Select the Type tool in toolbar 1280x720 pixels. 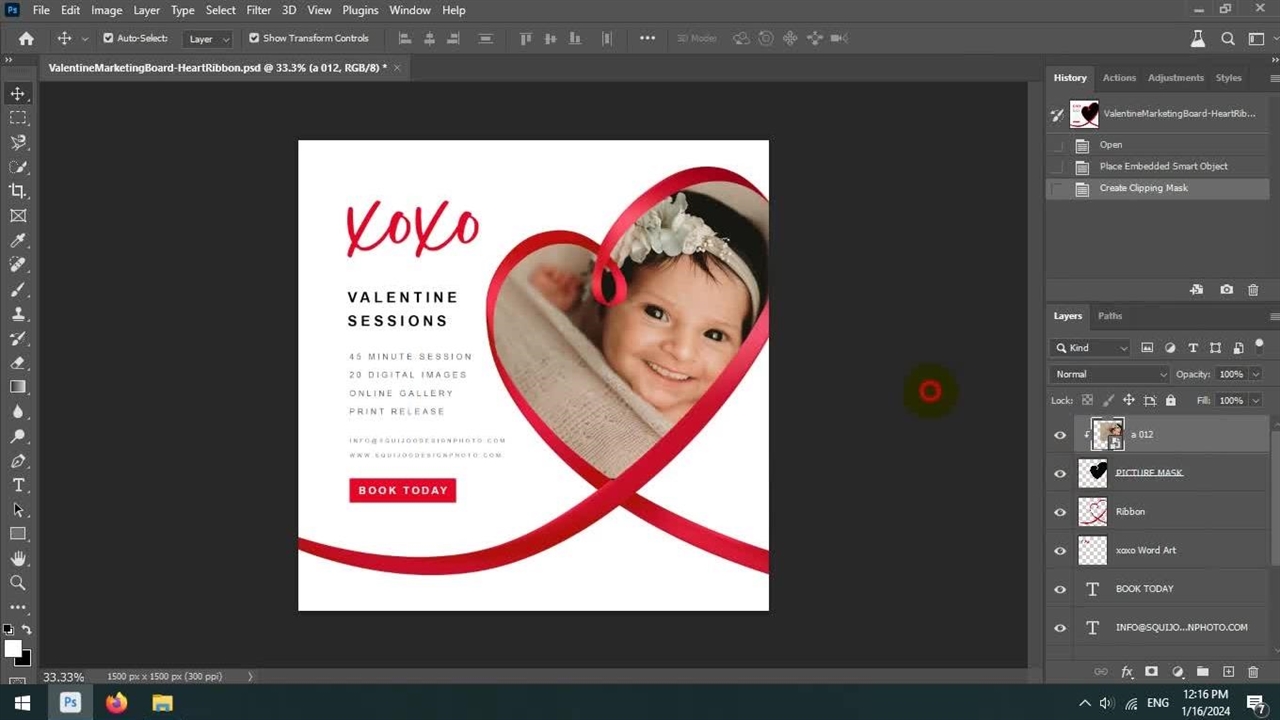click(x=18, y=485)
